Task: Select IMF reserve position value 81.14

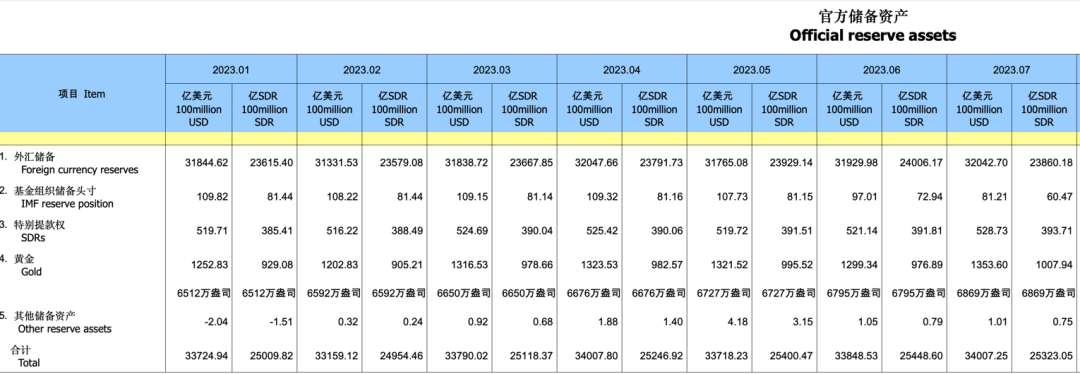Action: tap(541, 197)
